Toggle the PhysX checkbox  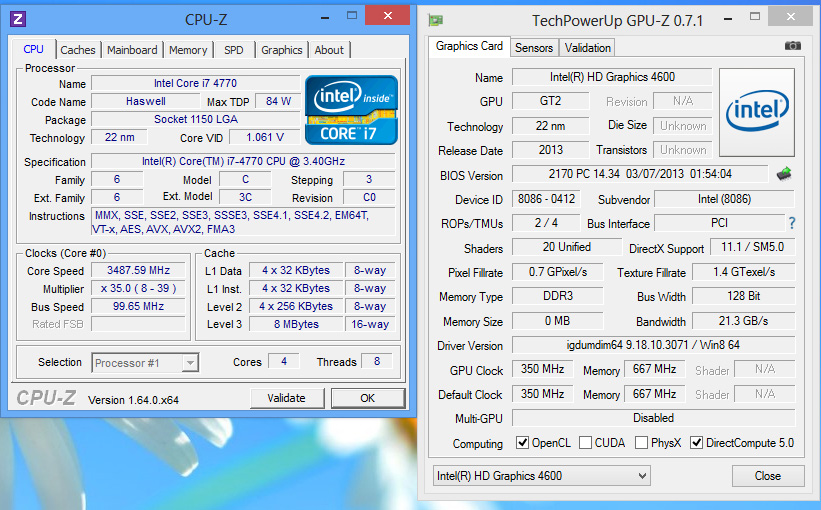(641, 443)
